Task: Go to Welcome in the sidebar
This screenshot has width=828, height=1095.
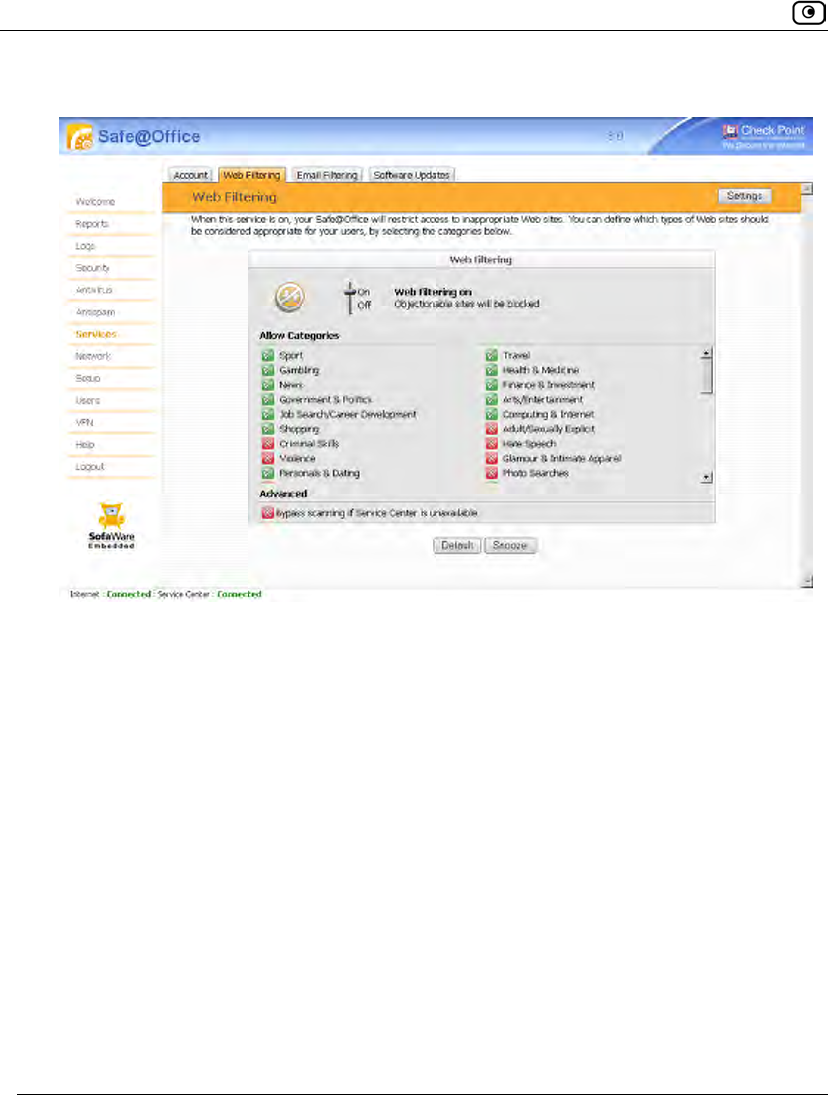Action: click(x=95, y=202)
